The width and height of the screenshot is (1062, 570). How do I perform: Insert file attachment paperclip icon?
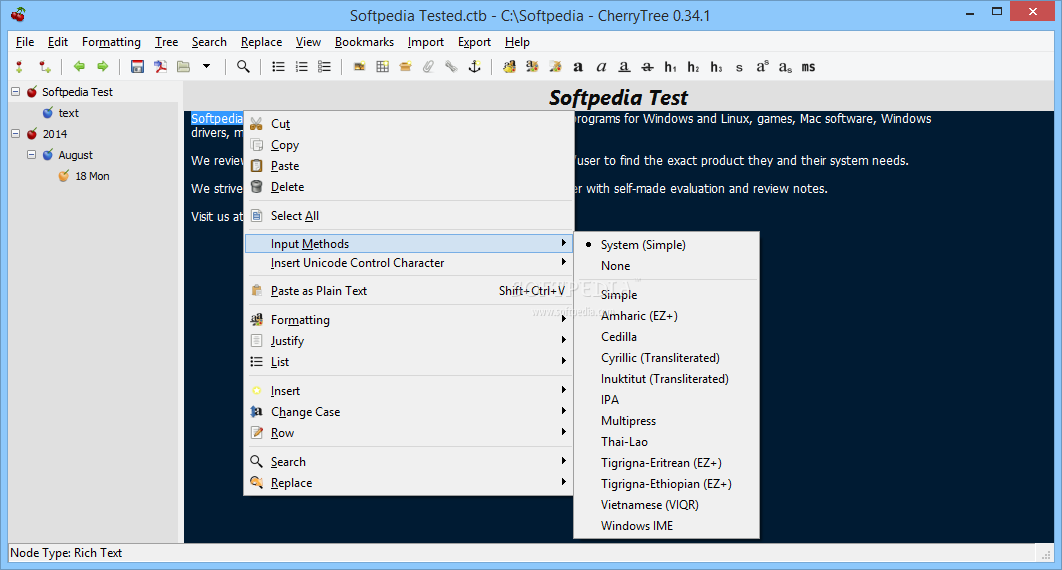tap(429, 66)
